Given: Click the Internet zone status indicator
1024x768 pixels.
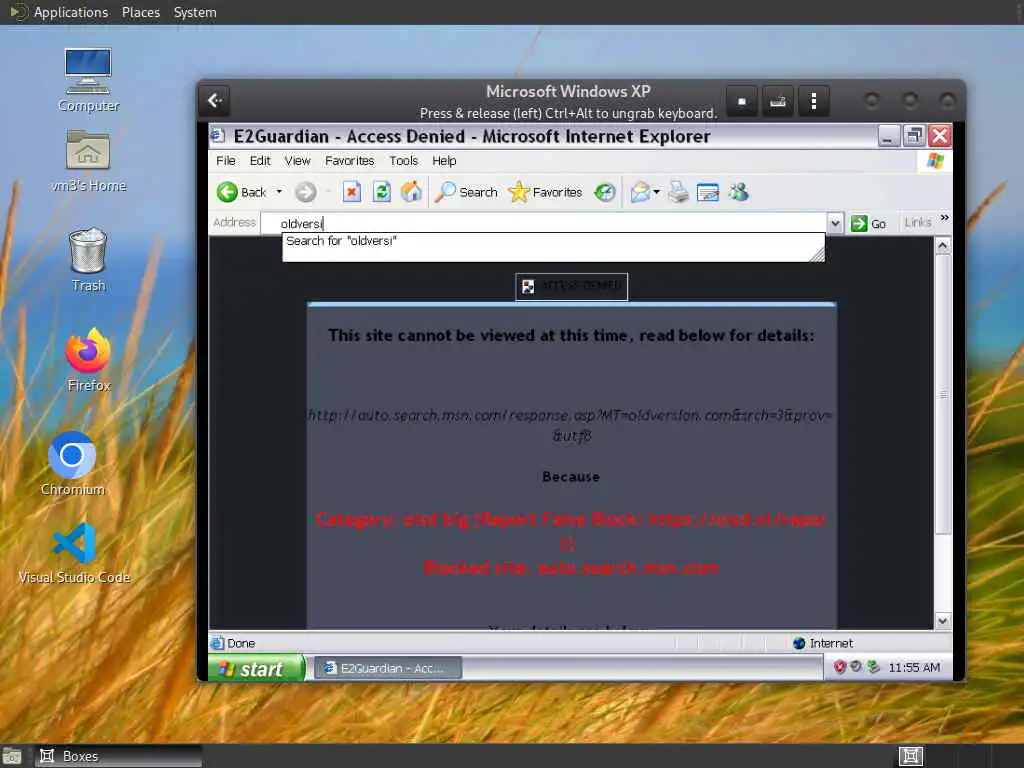Looking at the screenshot, I should click(x=823, y=643).
